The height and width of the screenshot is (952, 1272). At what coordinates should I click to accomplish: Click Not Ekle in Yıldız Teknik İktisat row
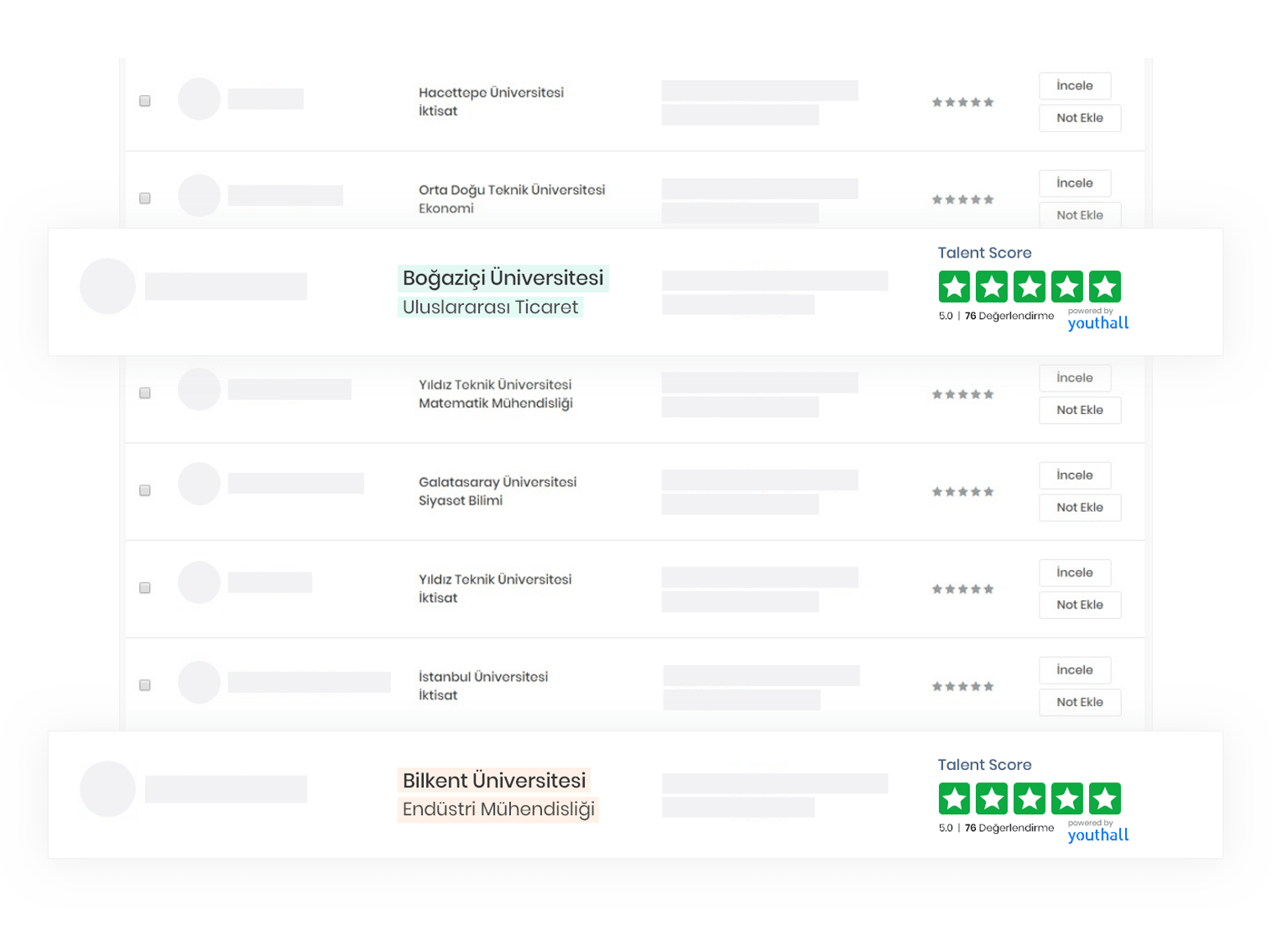pos(1079,605)
